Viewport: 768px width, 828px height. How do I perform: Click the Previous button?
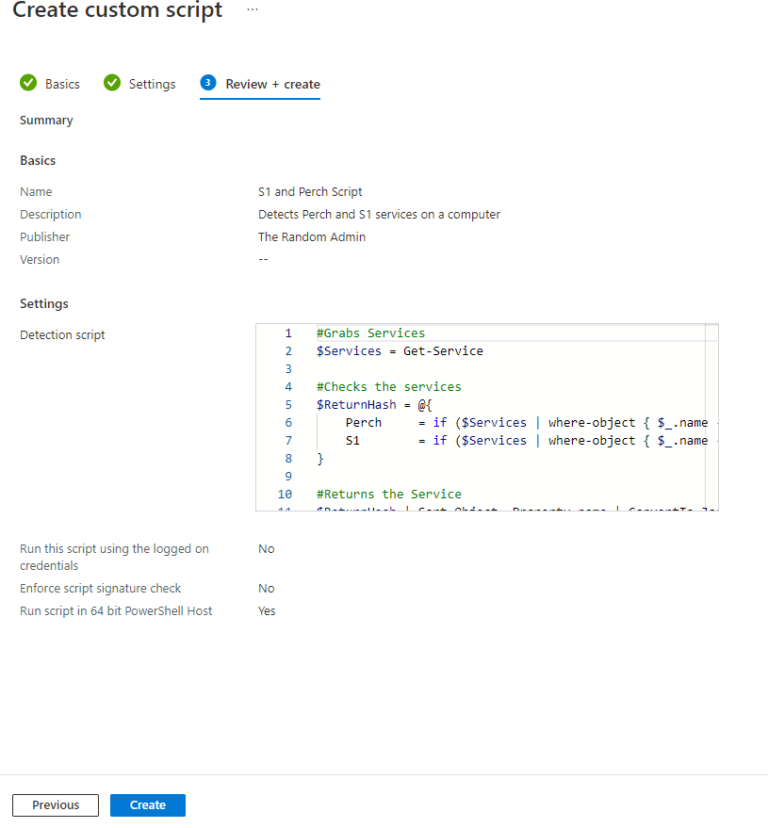click(55, 804)
